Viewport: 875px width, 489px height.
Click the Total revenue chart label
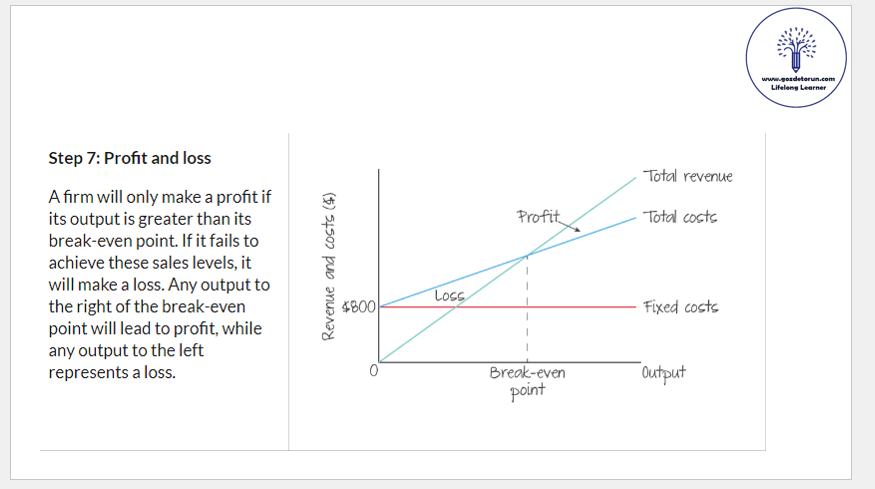[x=688, y=176]
